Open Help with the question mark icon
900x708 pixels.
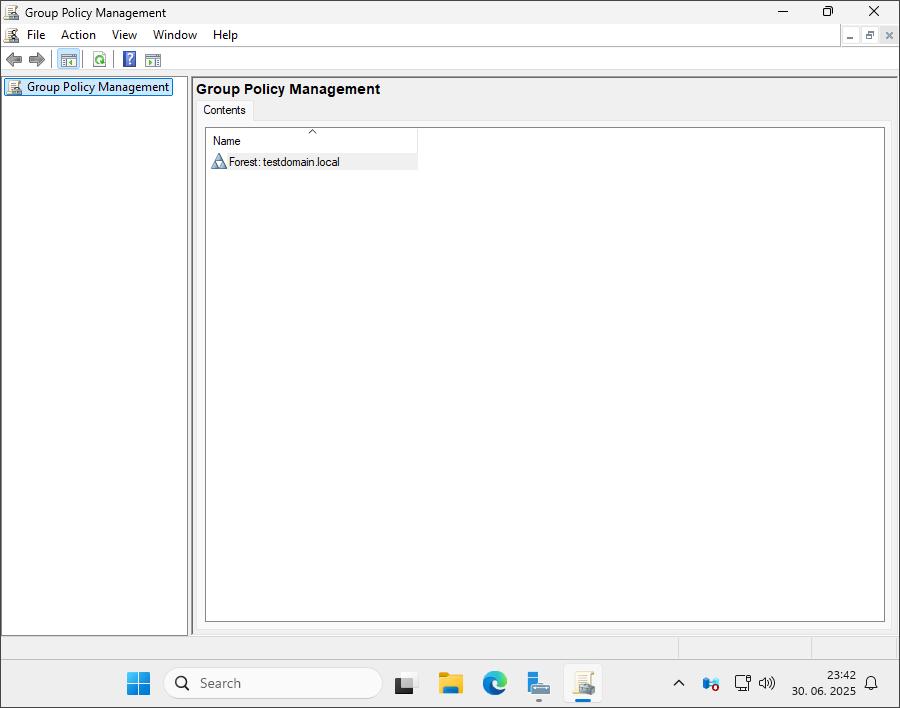click(x=130, y=59)
